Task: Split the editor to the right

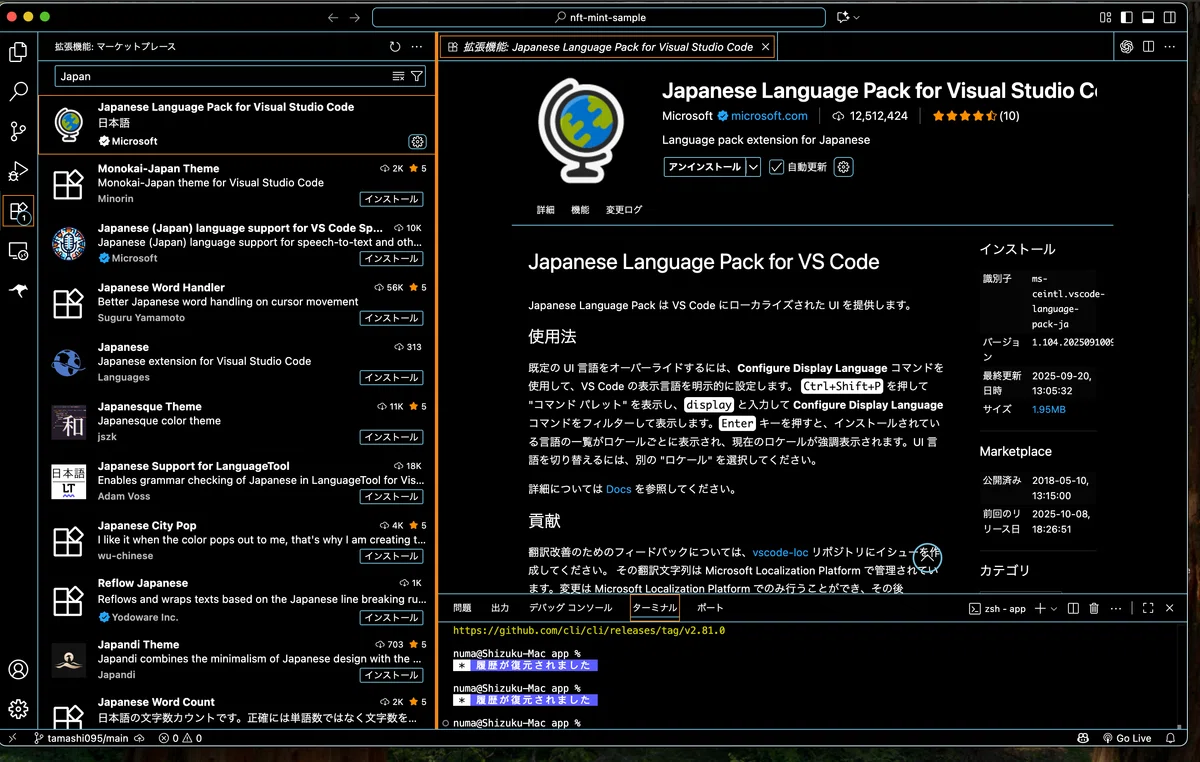Action: point(1148,47)
